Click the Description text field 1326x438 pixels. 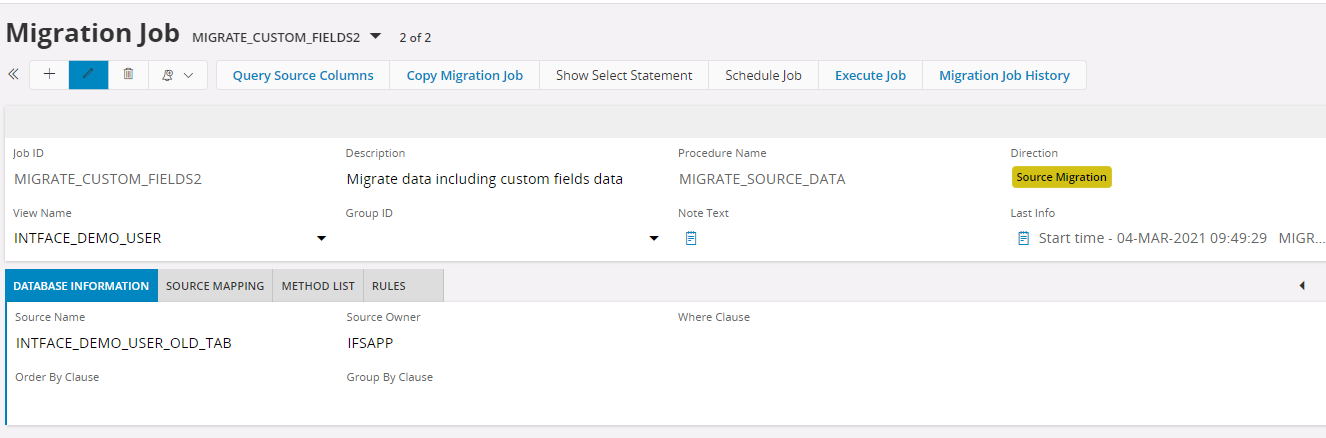click(485, 179)
